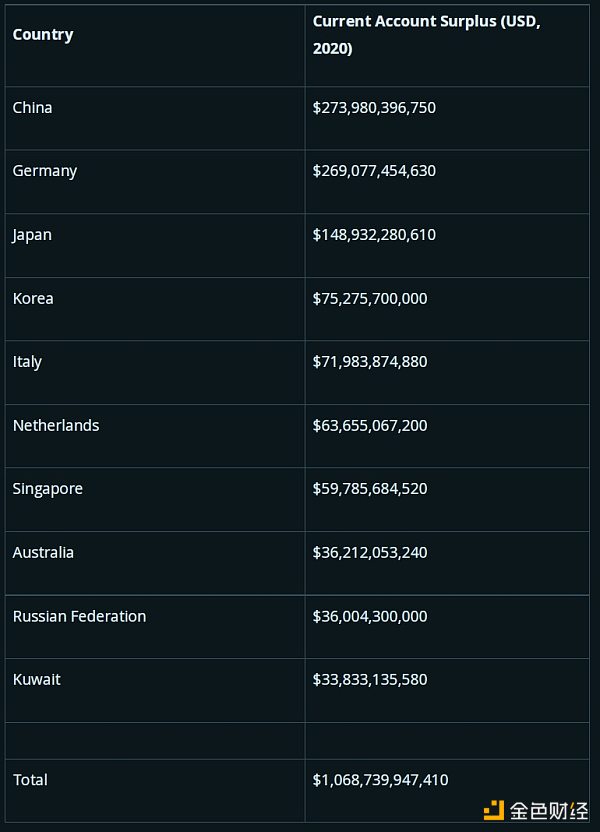Select Japan's $148,932,280,610 figure
Image resolution: width=600 pixels, height=832 pixels.
374,235
